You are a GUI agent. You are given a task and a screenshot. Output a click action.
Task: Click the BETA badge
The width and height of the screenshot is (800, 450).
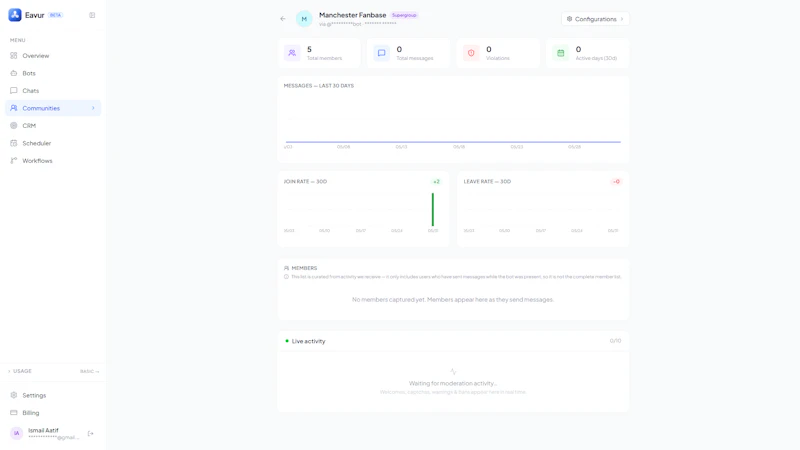pyautogui.click(x=56, y=15)
